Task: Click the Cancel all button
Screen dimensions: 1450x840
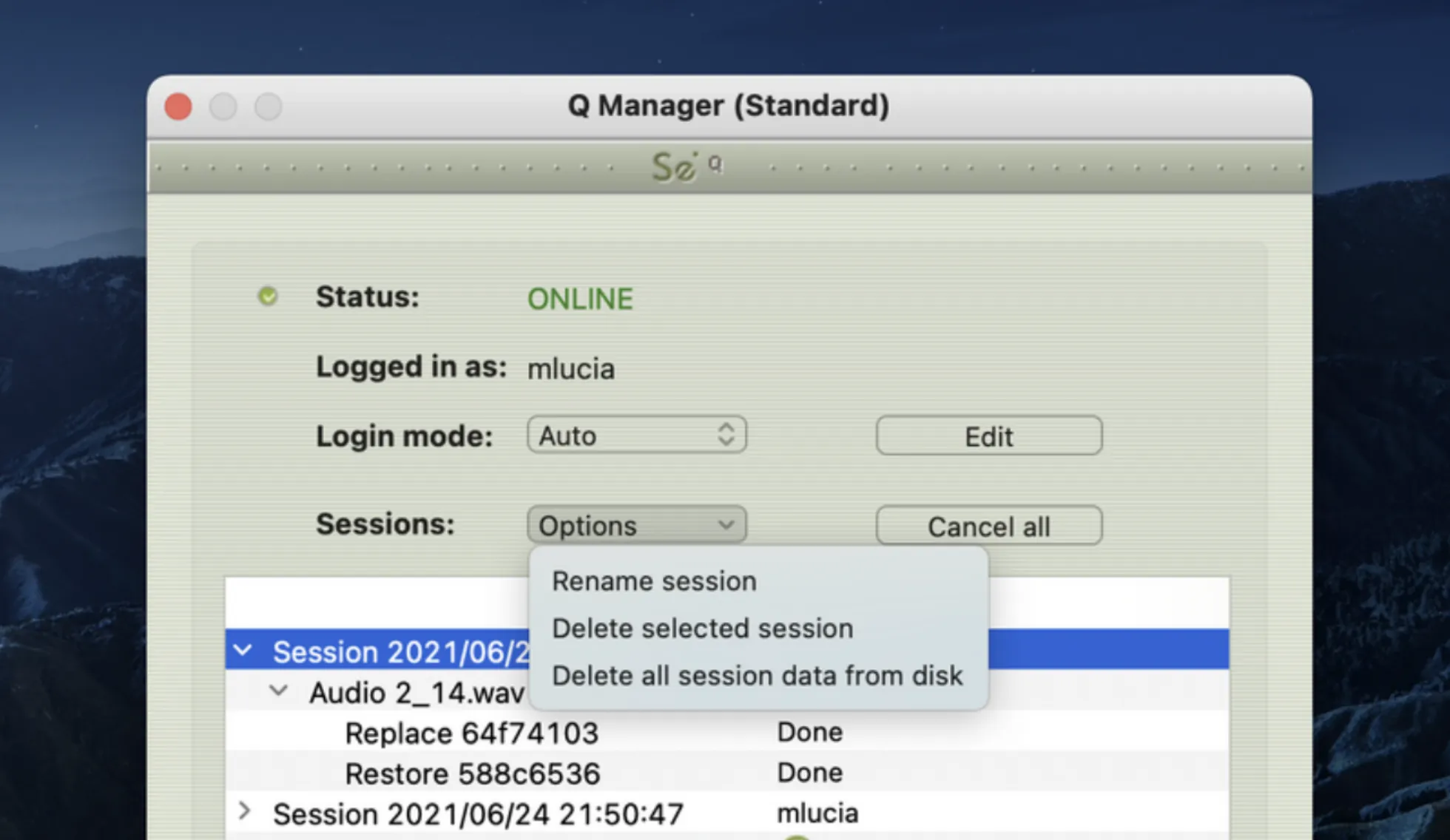Action: 988,526
